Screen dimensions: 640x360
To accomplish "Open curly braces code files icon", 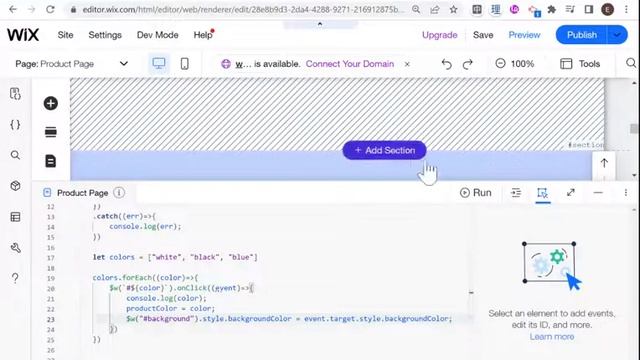I will pyautogui.click(x=15, y=124).
